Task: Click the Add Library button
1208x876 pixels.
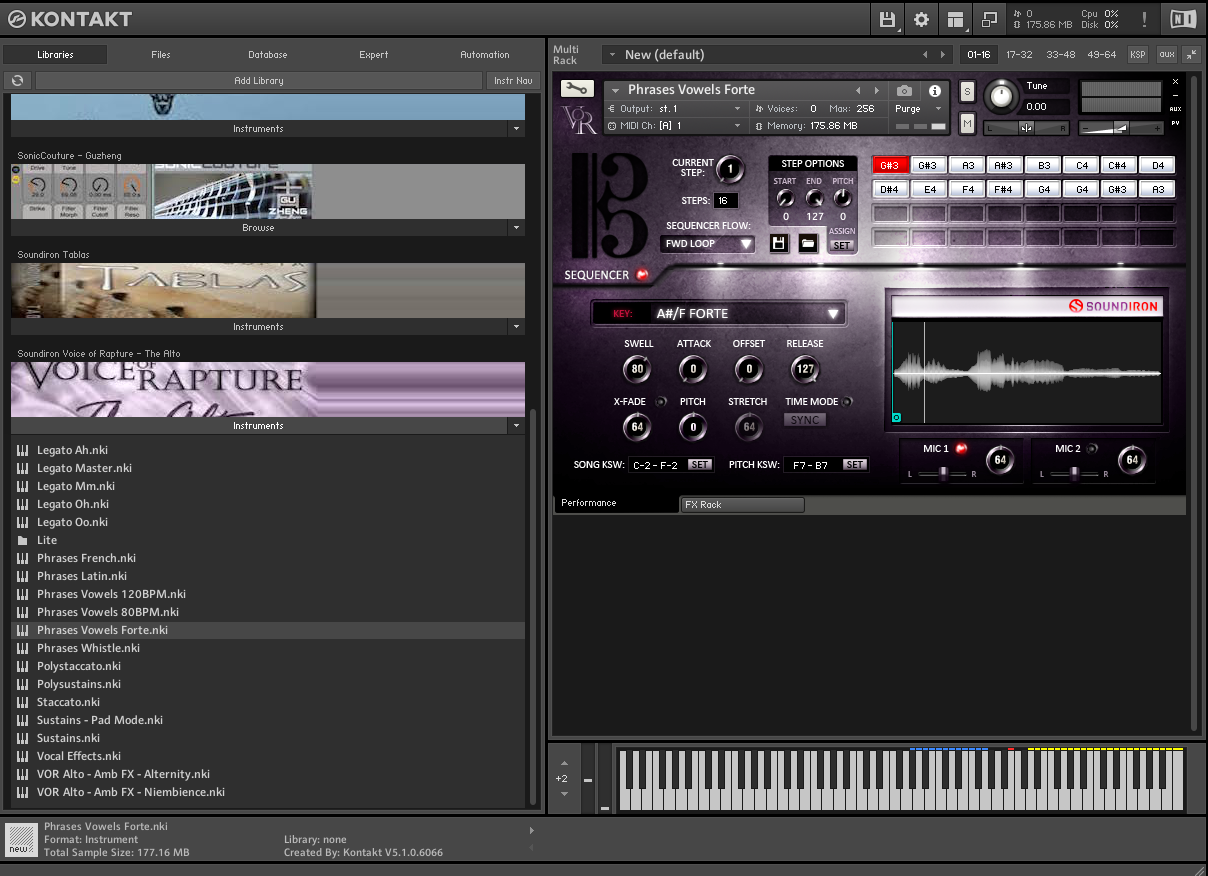Action: pos(259,80)
